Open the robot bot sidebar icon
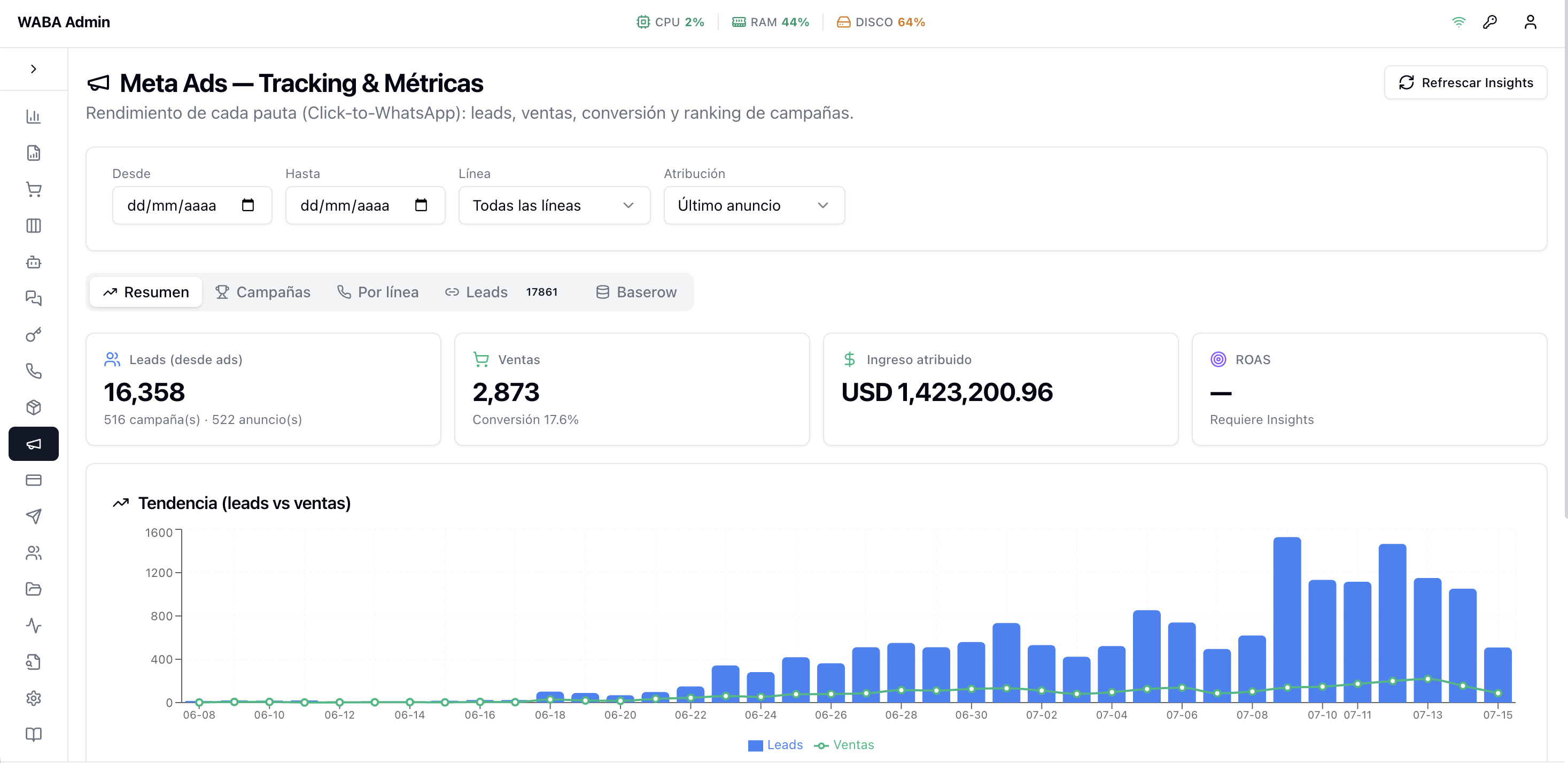 pyautogui.click(x=34, y=263)
